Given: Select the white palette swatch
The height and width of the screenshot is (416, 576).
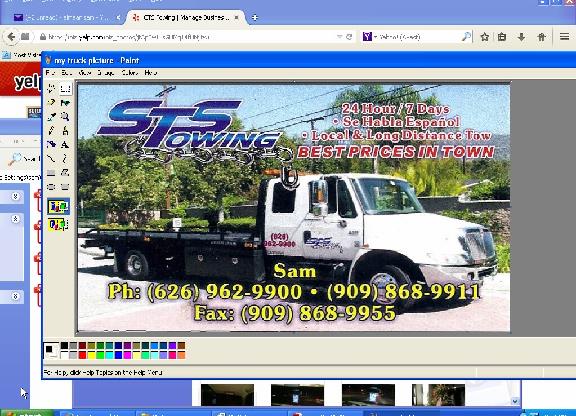Looking at the screenshot, I should [64, 355].
